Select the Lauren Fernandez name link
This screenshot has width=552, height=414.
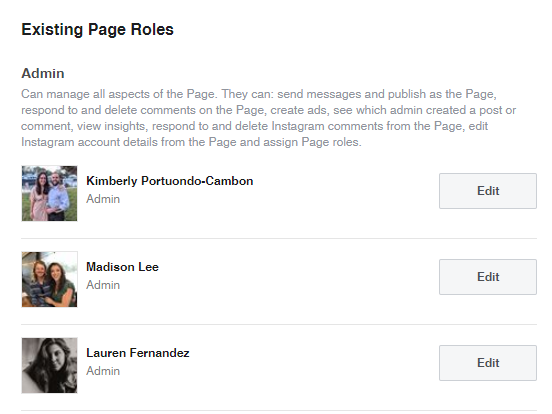[x=138, y=353]
